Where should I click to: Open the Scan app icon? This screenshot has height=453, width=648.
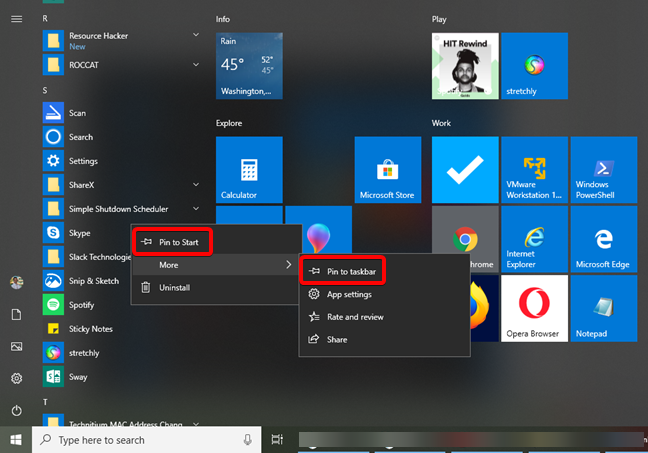coord(53,113)
